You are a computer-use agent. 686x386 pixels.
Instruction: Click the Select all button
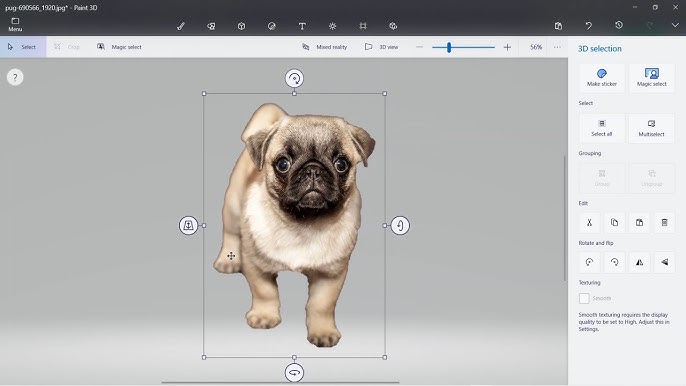pyautogui.click(x=602, y=128)
